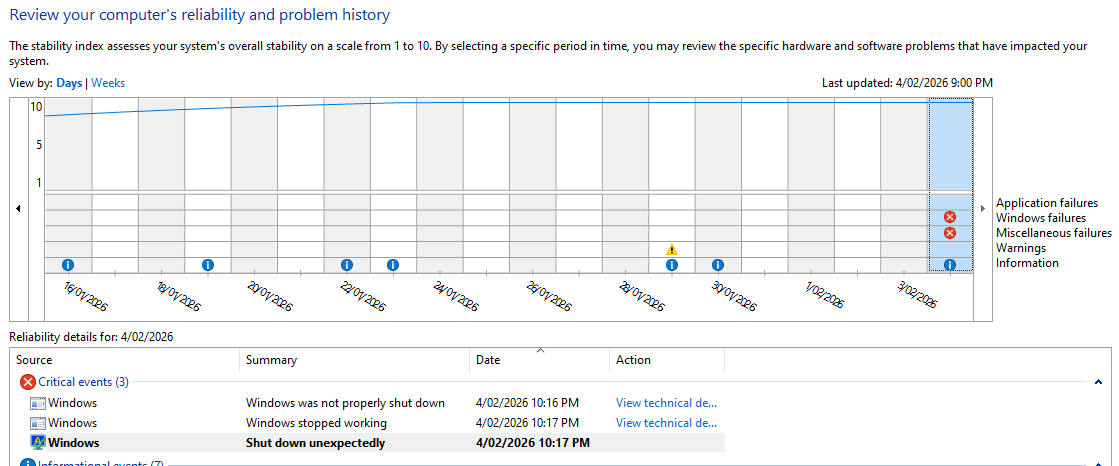Click the Application failures row label
Screen dimensions: 1119x466
pos(1047,203)
